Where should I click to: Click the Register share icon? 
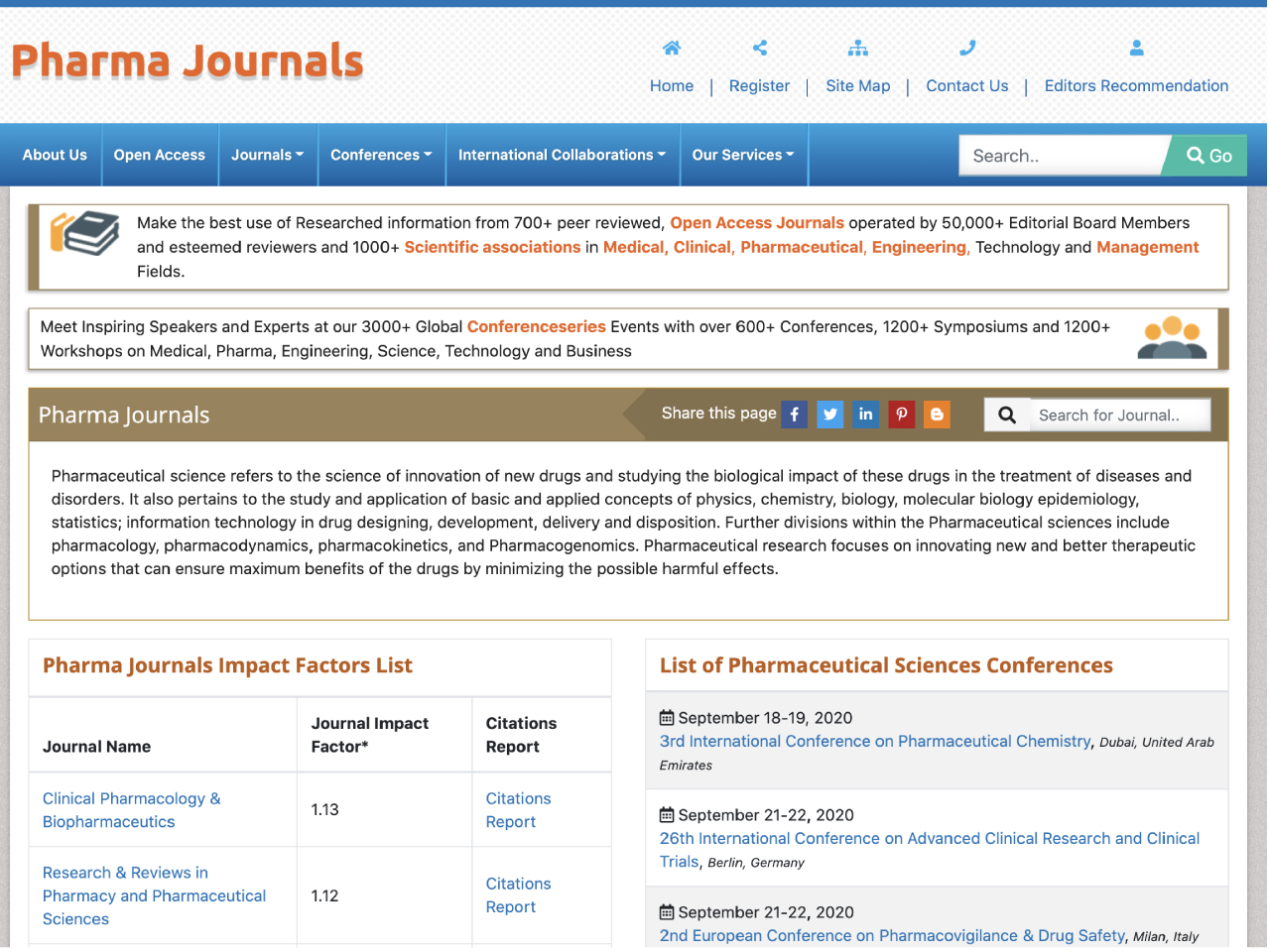[760, 48]
